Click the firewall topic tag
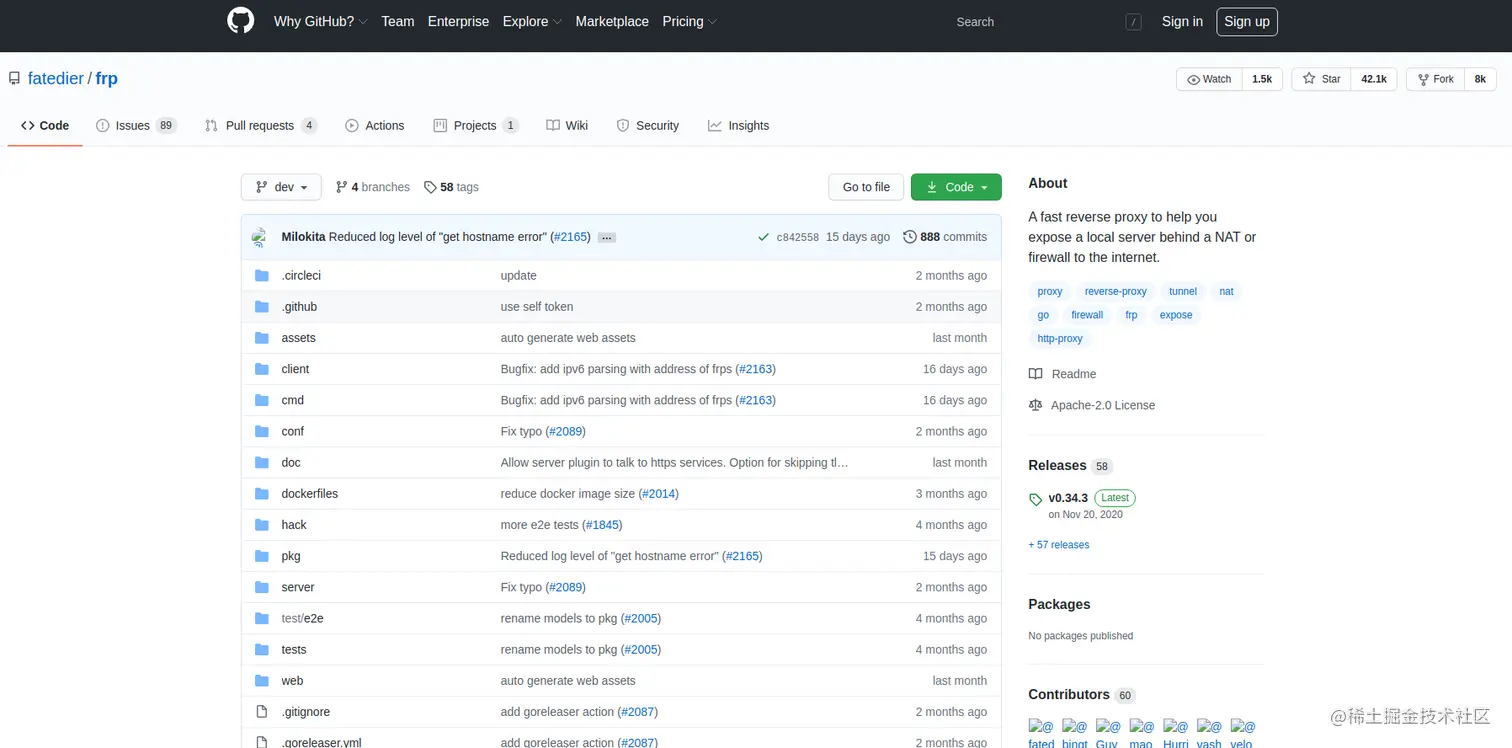The width and height of the screenshot is (1512, 748). [x=1086, y=315]
